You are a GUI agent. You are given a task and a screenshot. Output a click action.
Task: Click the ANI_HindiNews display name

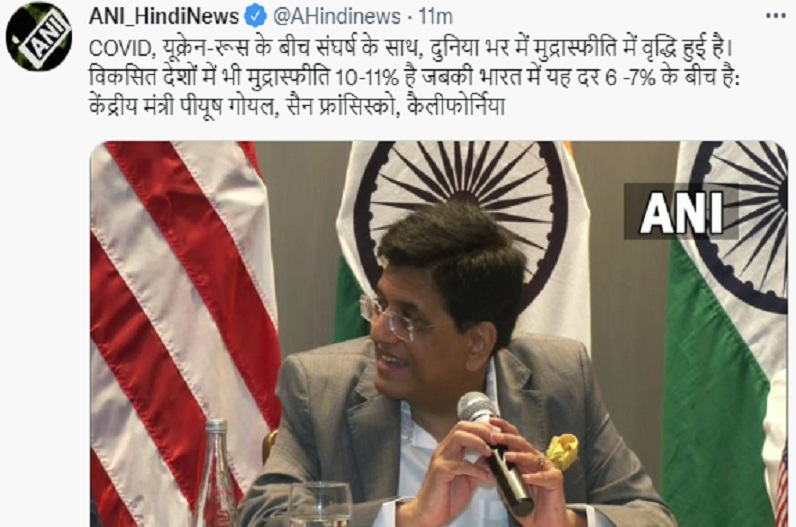click(164, 17)
